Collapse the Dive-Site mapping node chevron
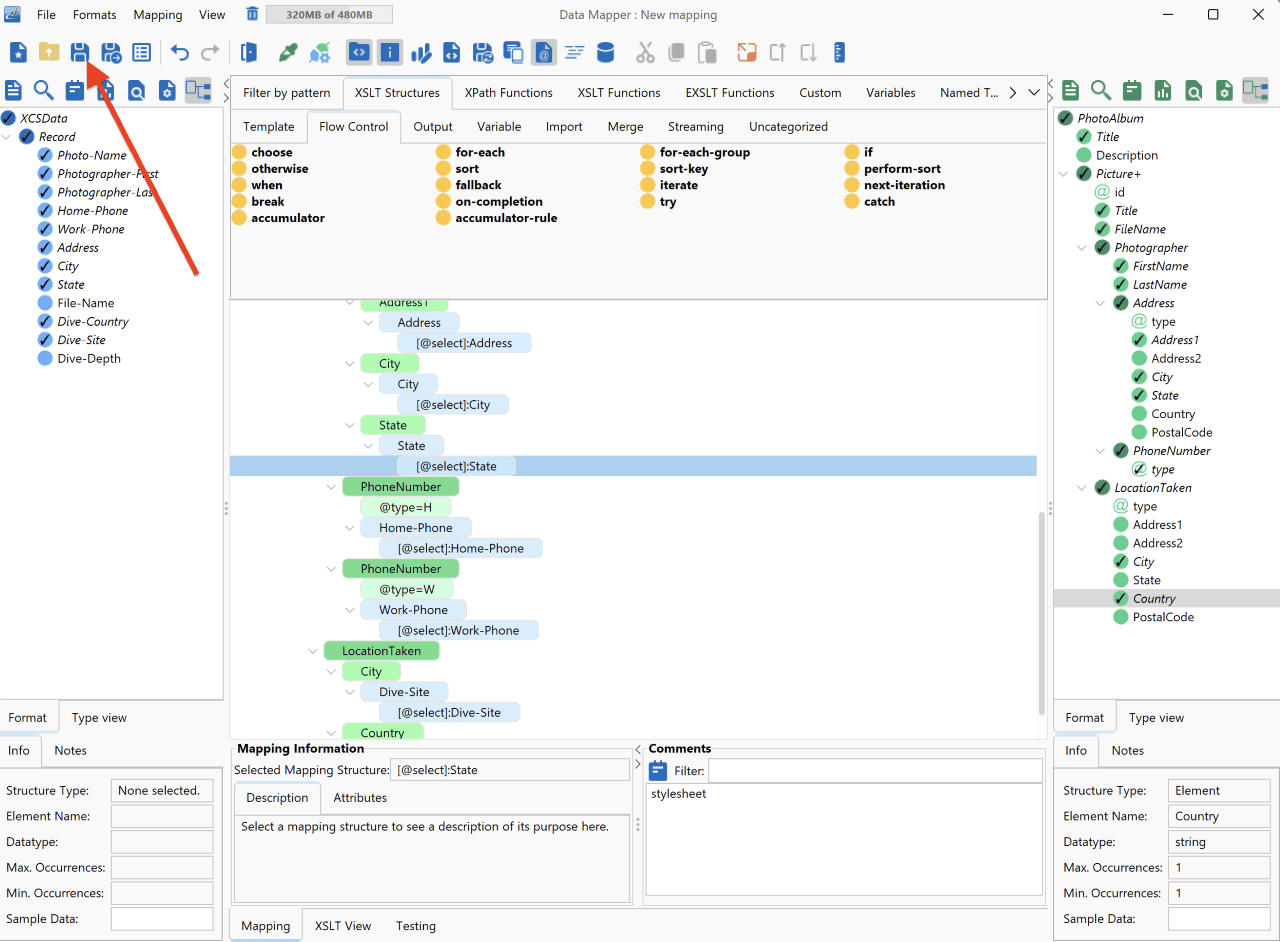The image size is (1280, 942). coord(350,692)
